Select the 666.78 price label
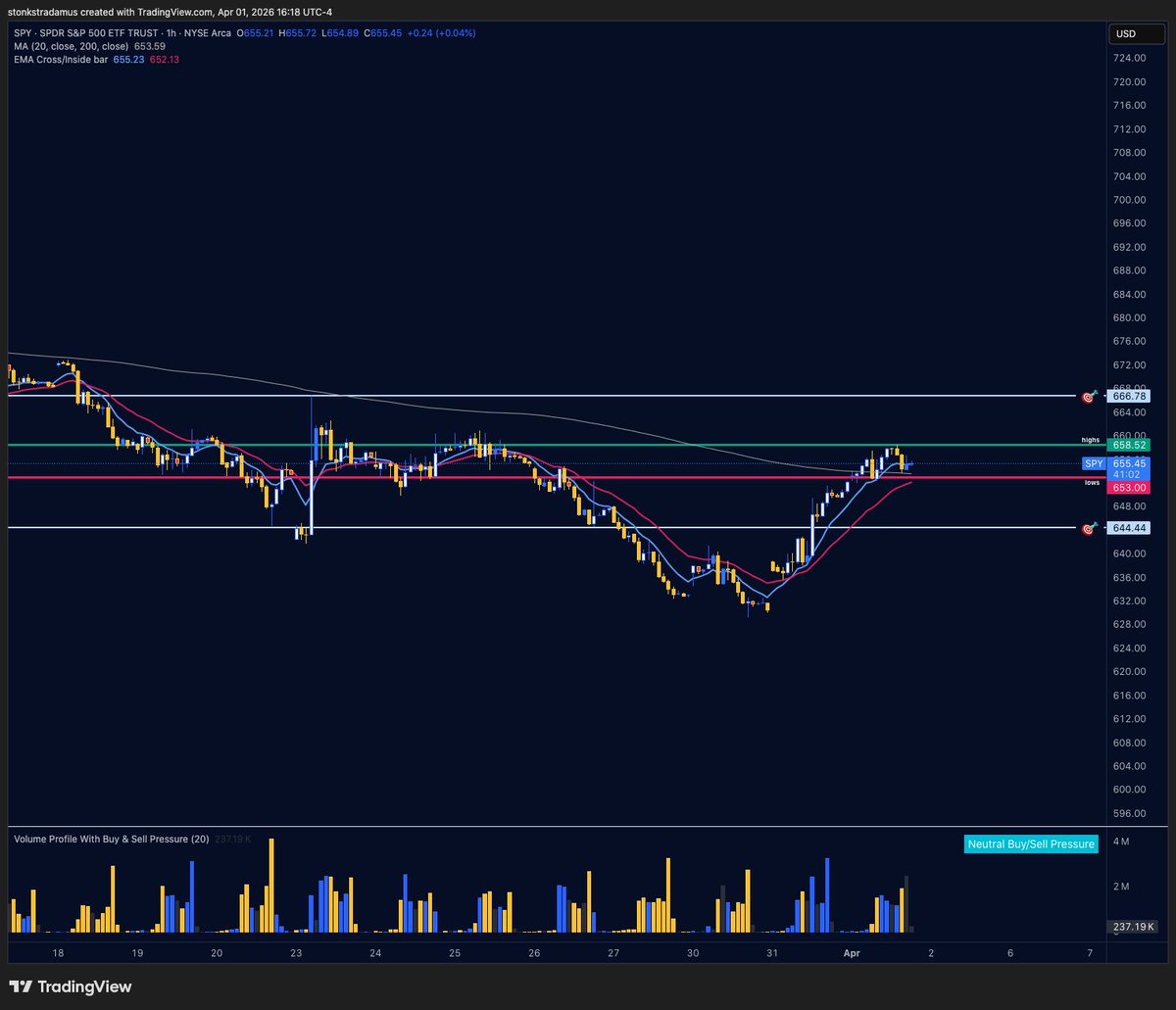The width and height of the screenshot is (1176, 1010). [x=1129, y=396]
